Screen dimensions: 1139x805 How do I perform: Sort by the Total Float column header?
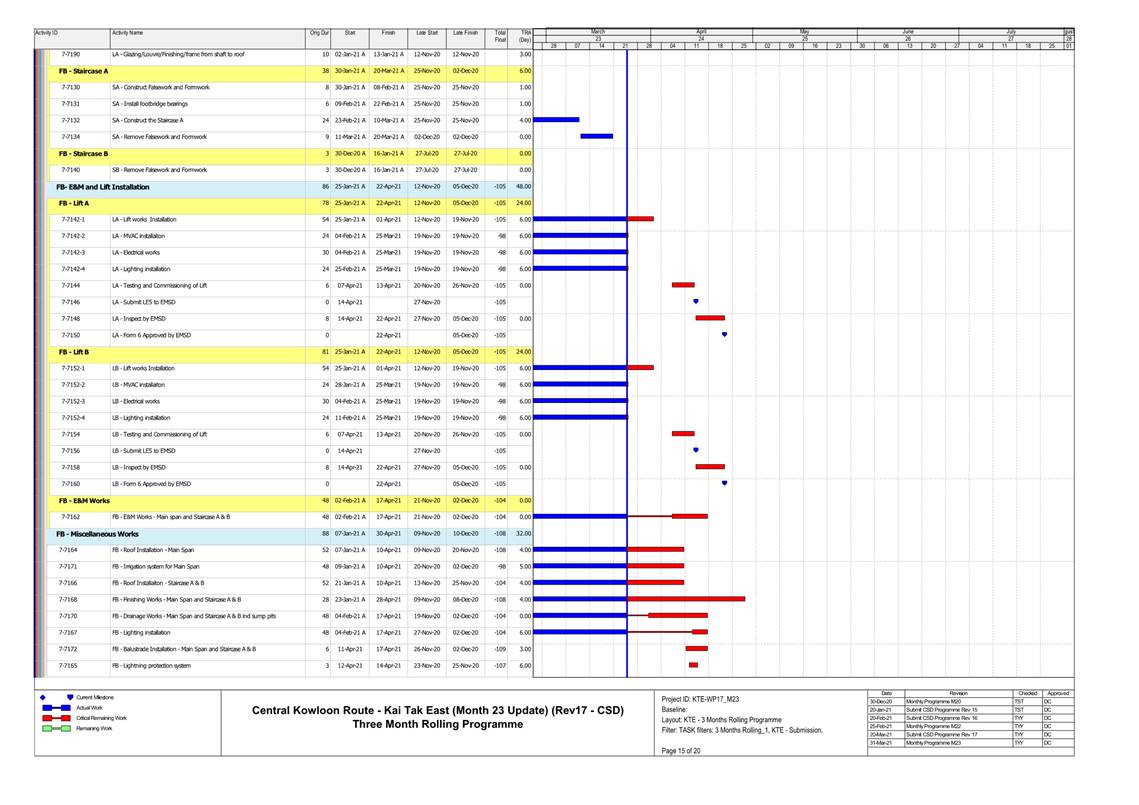[x=500, y=36]
